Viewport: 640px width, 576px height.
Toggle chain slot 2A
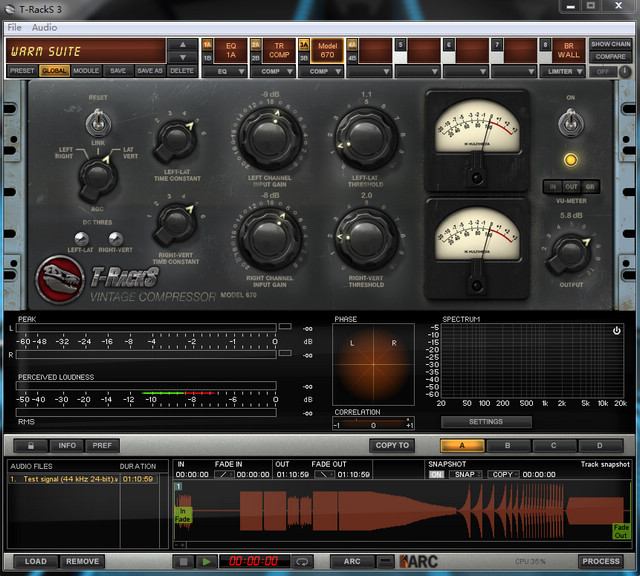click(256, 44)
